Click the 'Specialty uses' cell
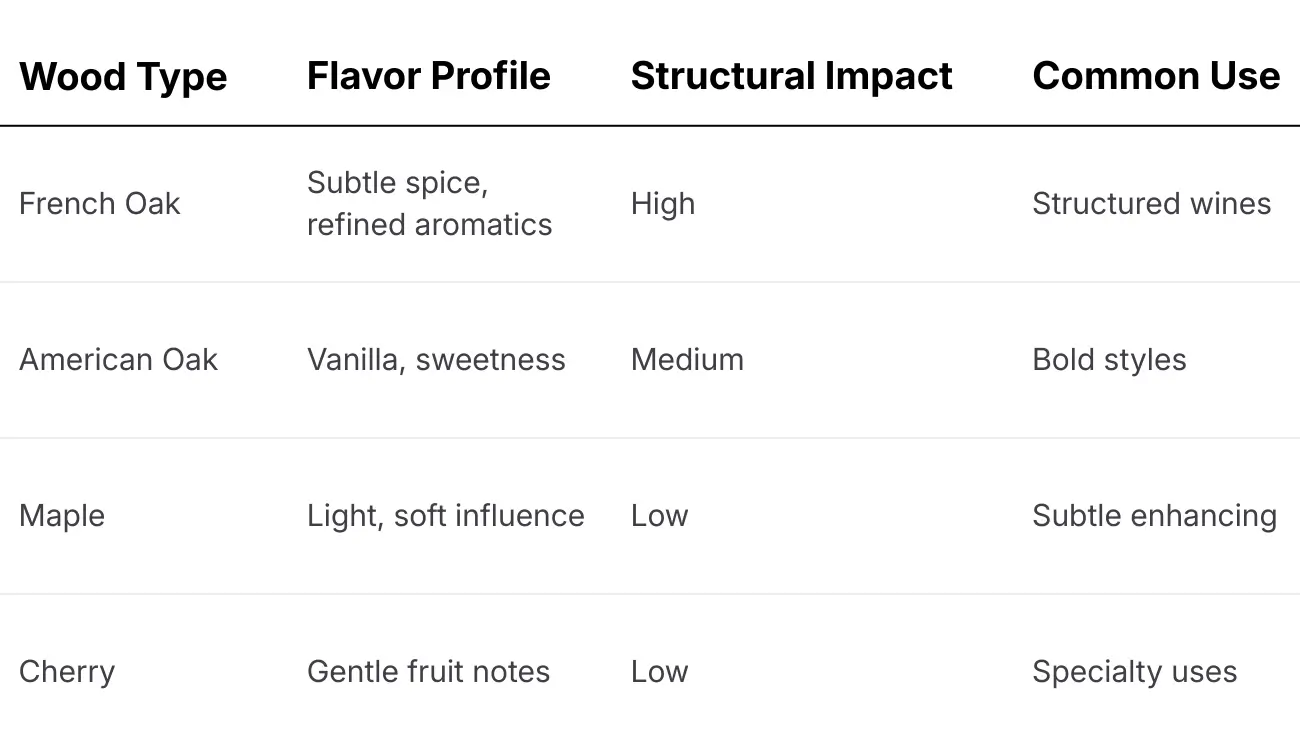Image resolution: width=1300 pixels, height=750 pixels. pos(1134,672)
